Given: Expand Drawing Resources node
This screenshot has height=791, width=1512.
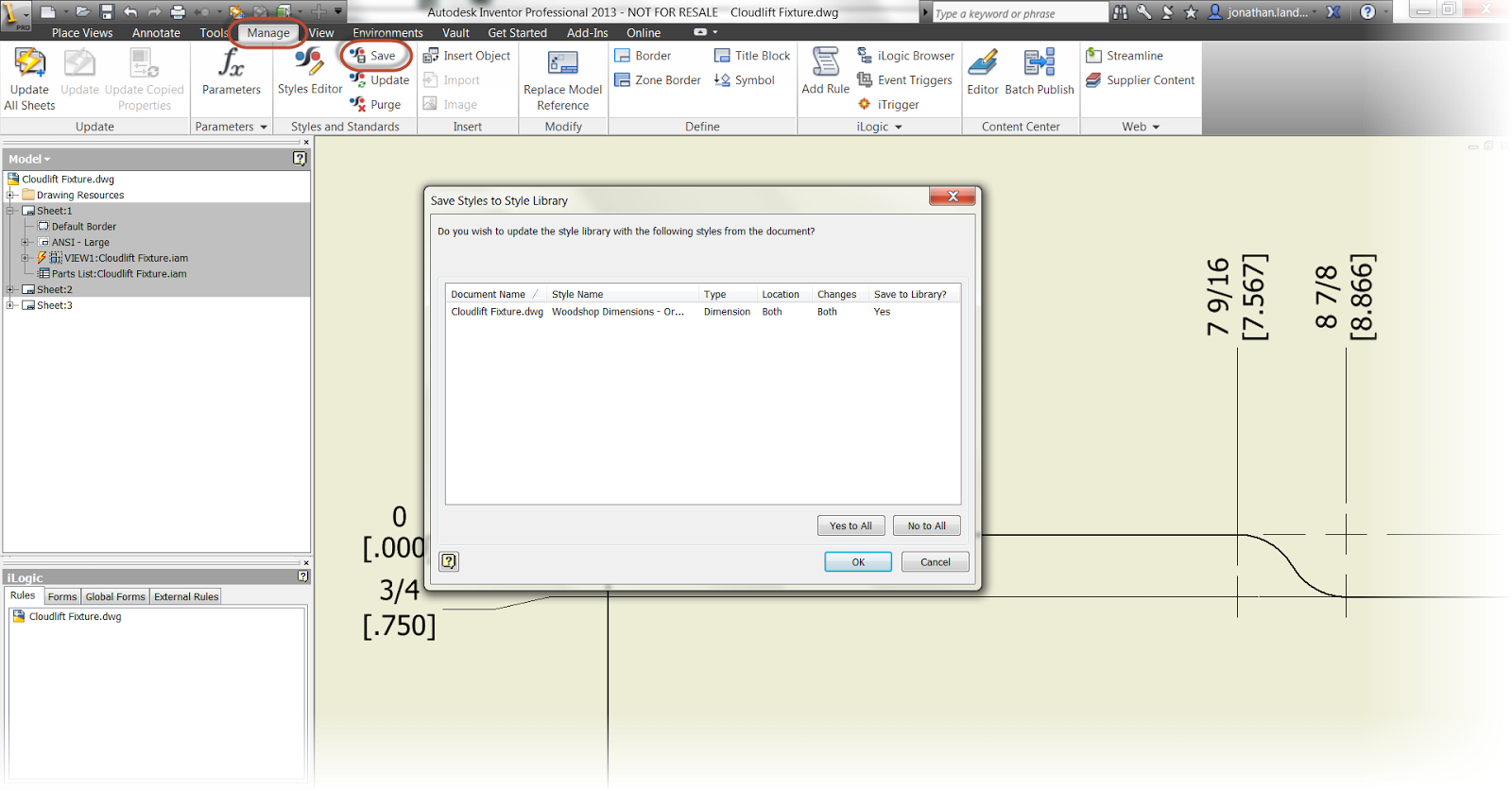Looking at the screenshot, I should point(11,195).
